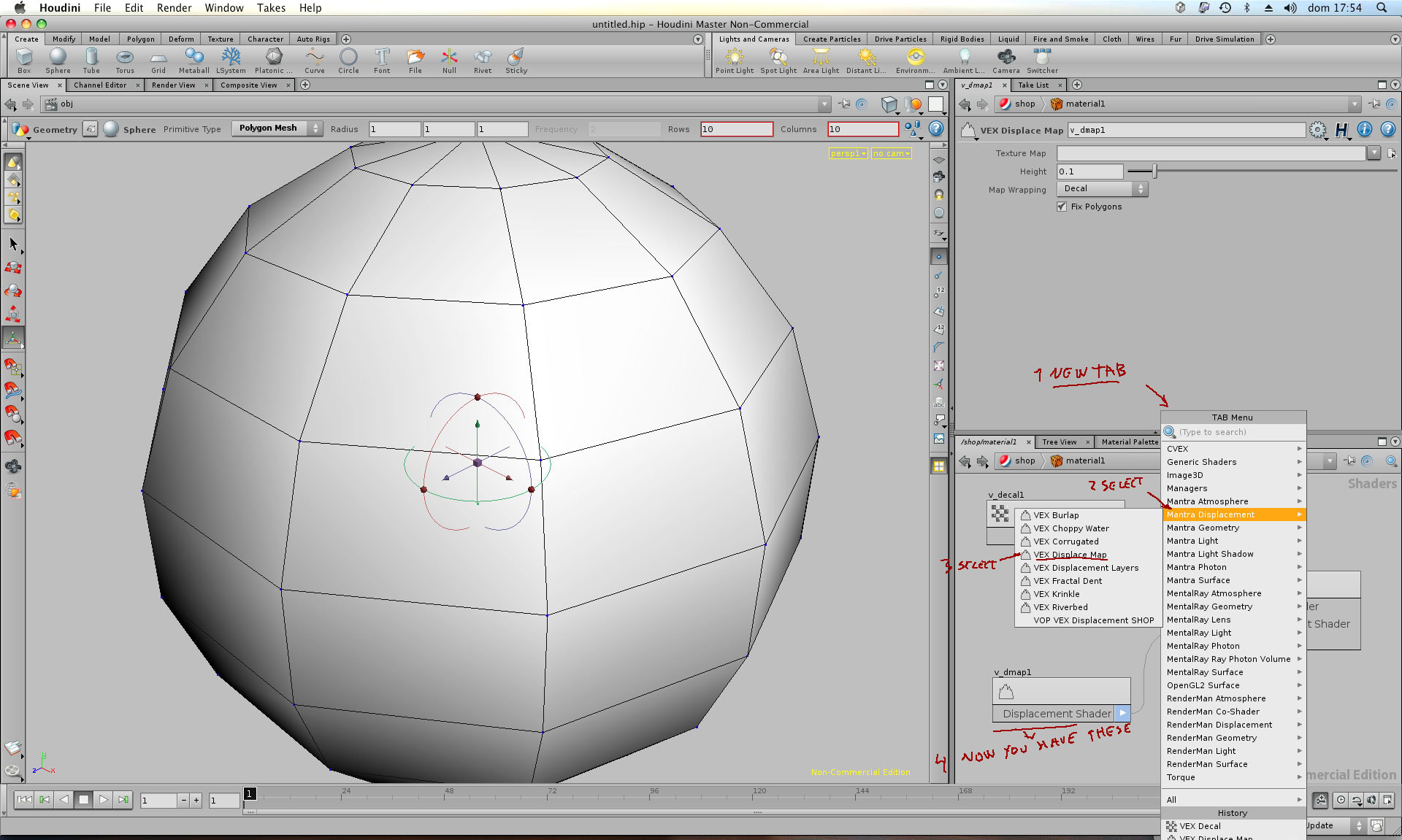The image size is (1402, 840).
Task: Switch to the Material Palette tab
Action: (1129, 442)
